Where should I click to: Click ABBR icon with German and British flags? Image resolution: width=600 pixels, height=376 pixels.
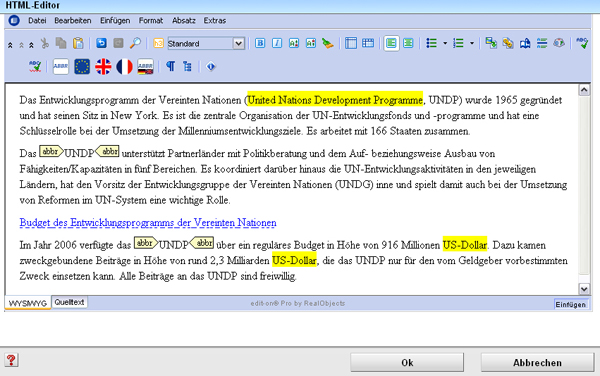[145, 67]
